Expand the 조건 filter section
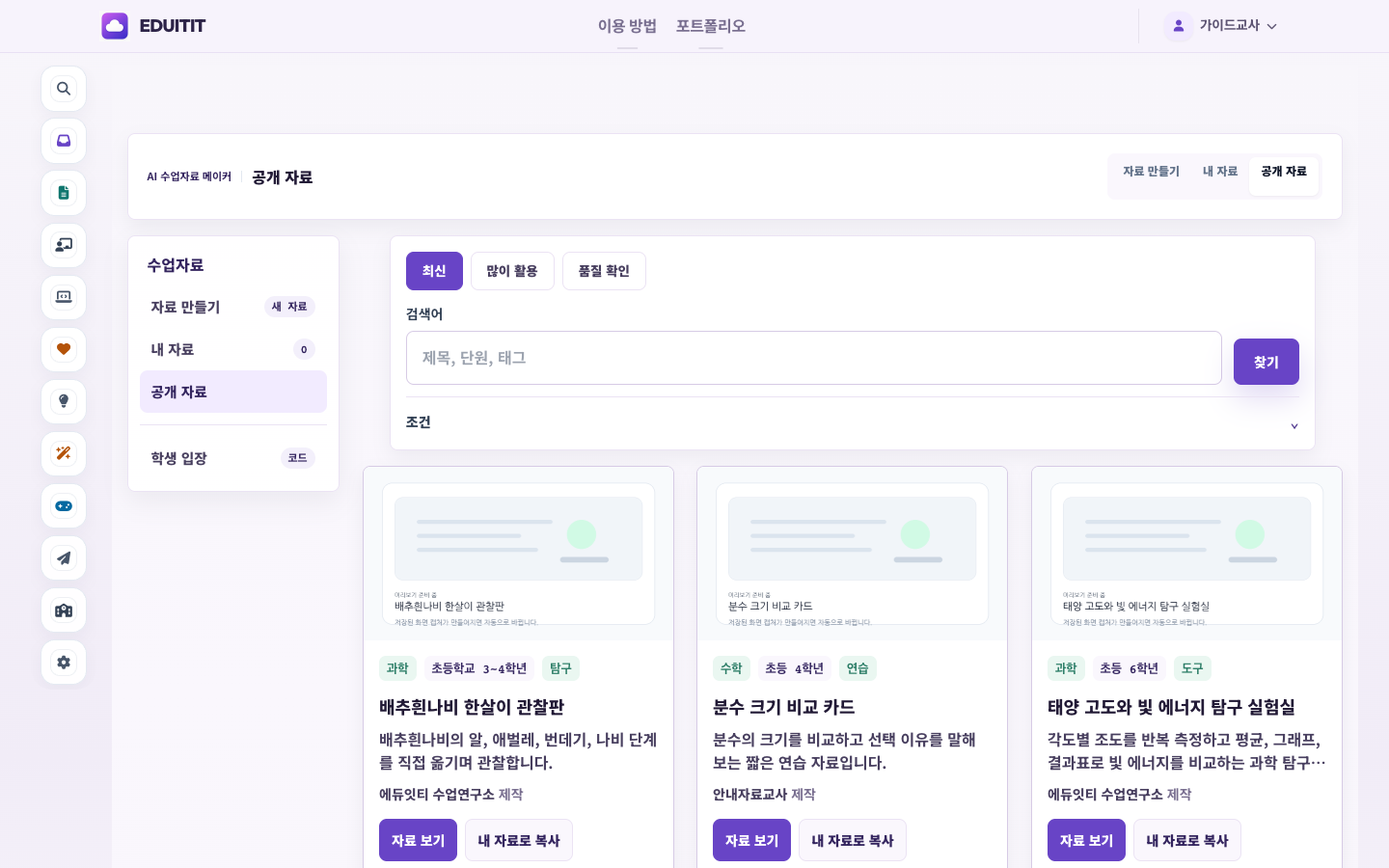 (853, 422)
